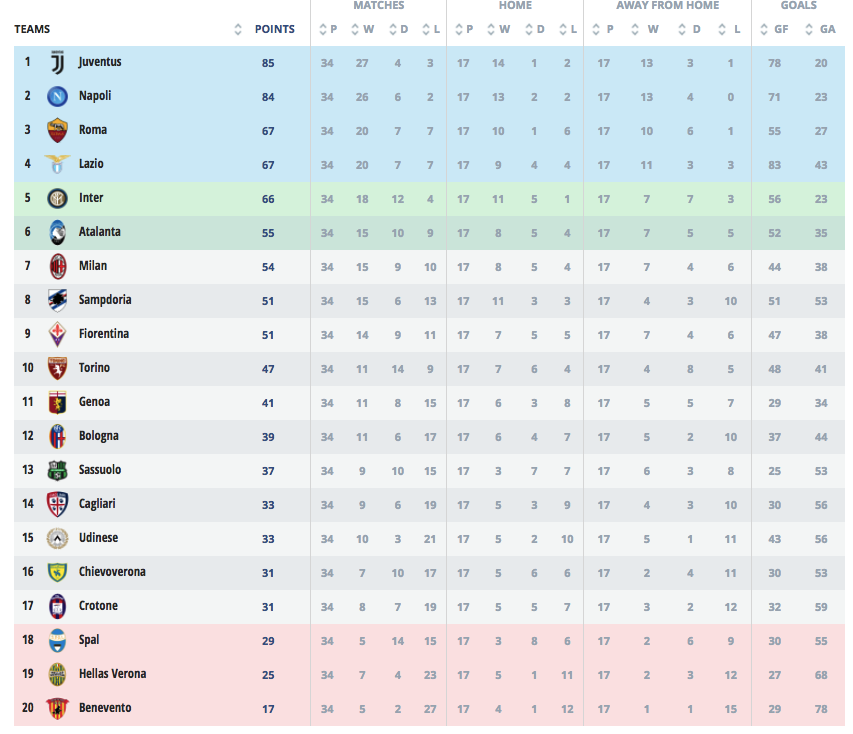
Task: Click the Juventus club crest
Action: pyautogui.click(x=57, y=62)
